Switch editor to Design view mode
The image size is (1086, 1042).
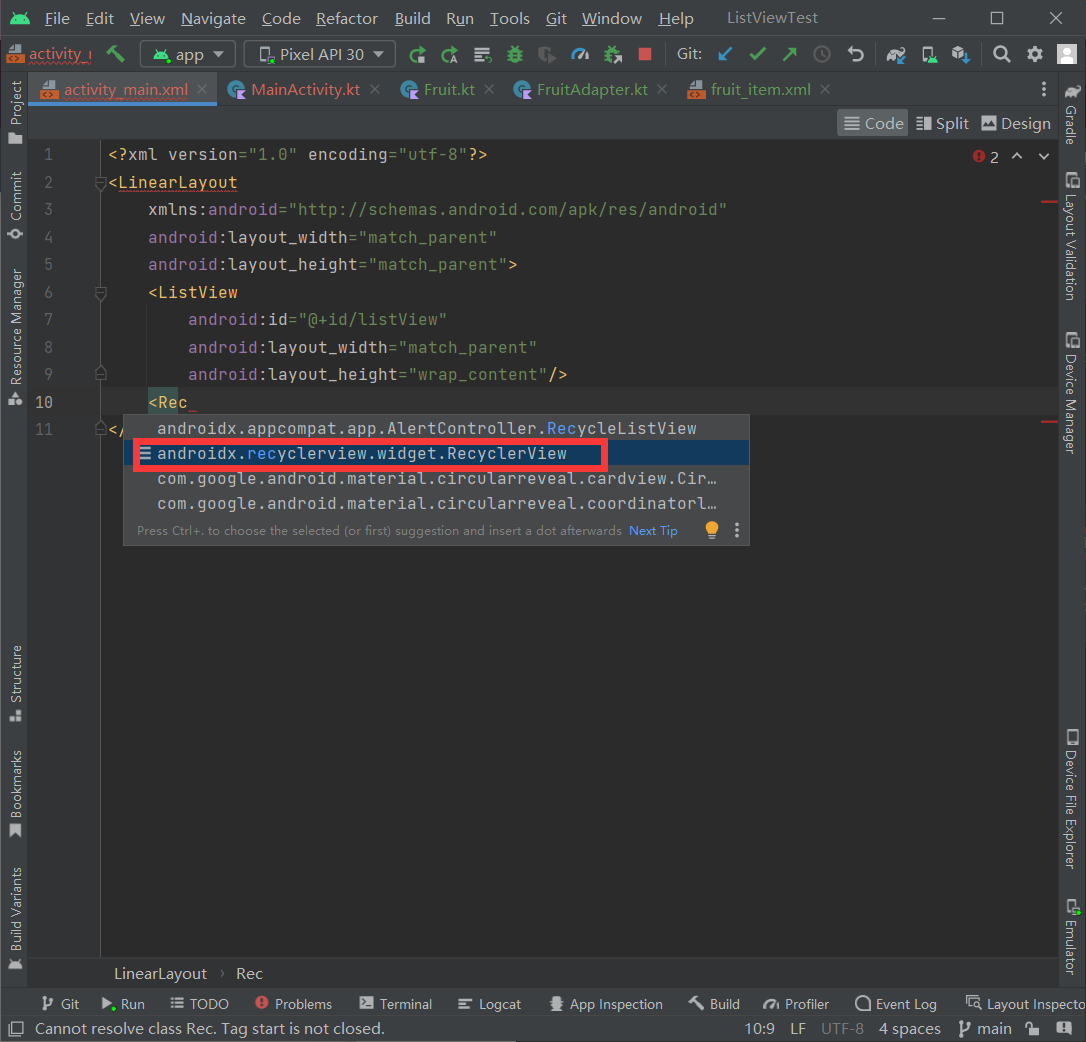pyautogui.click(x=1015, y=123)
